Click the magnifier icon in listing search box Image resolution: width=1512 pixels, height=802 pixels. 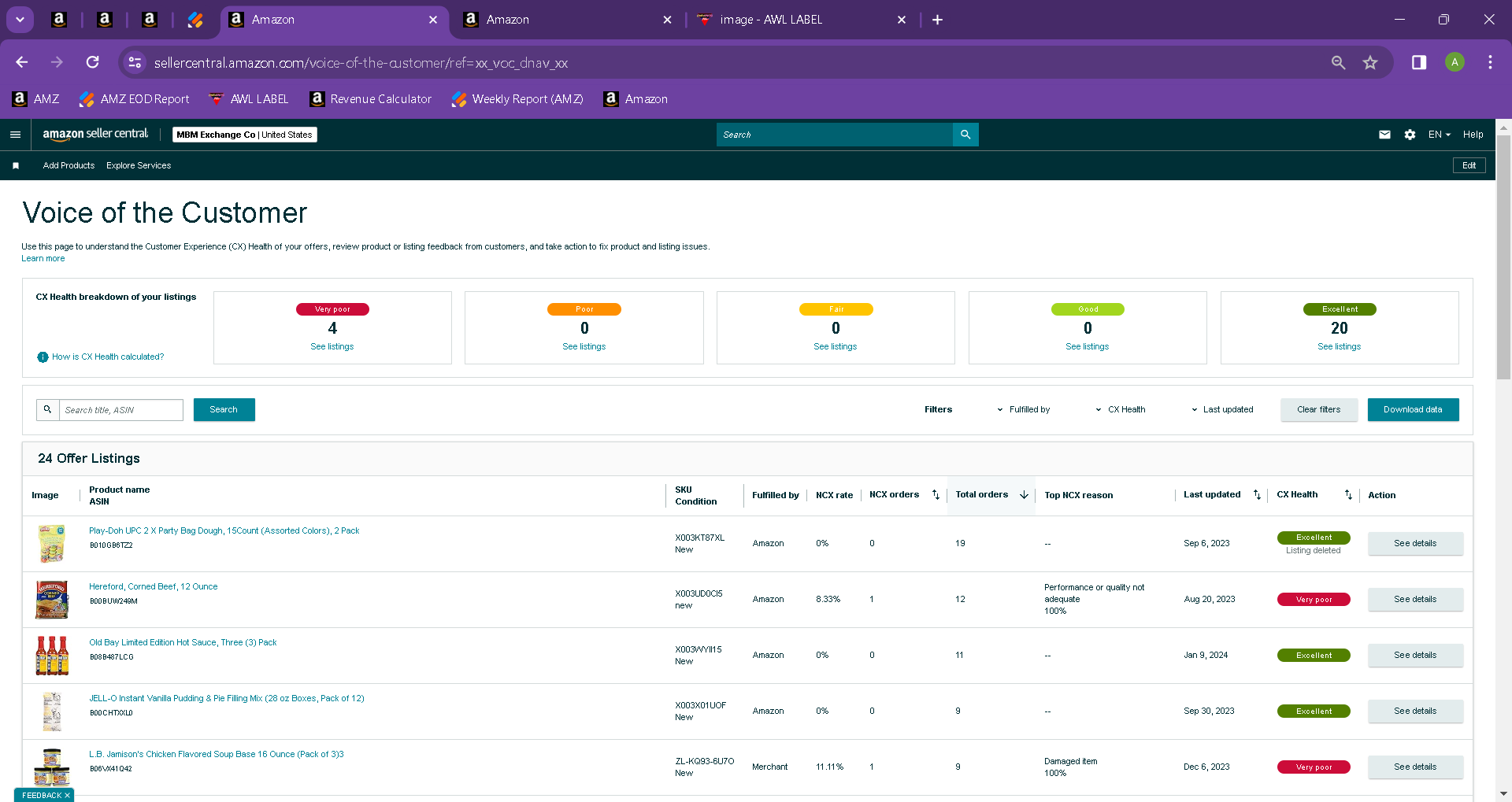click(x=48, y=410)
